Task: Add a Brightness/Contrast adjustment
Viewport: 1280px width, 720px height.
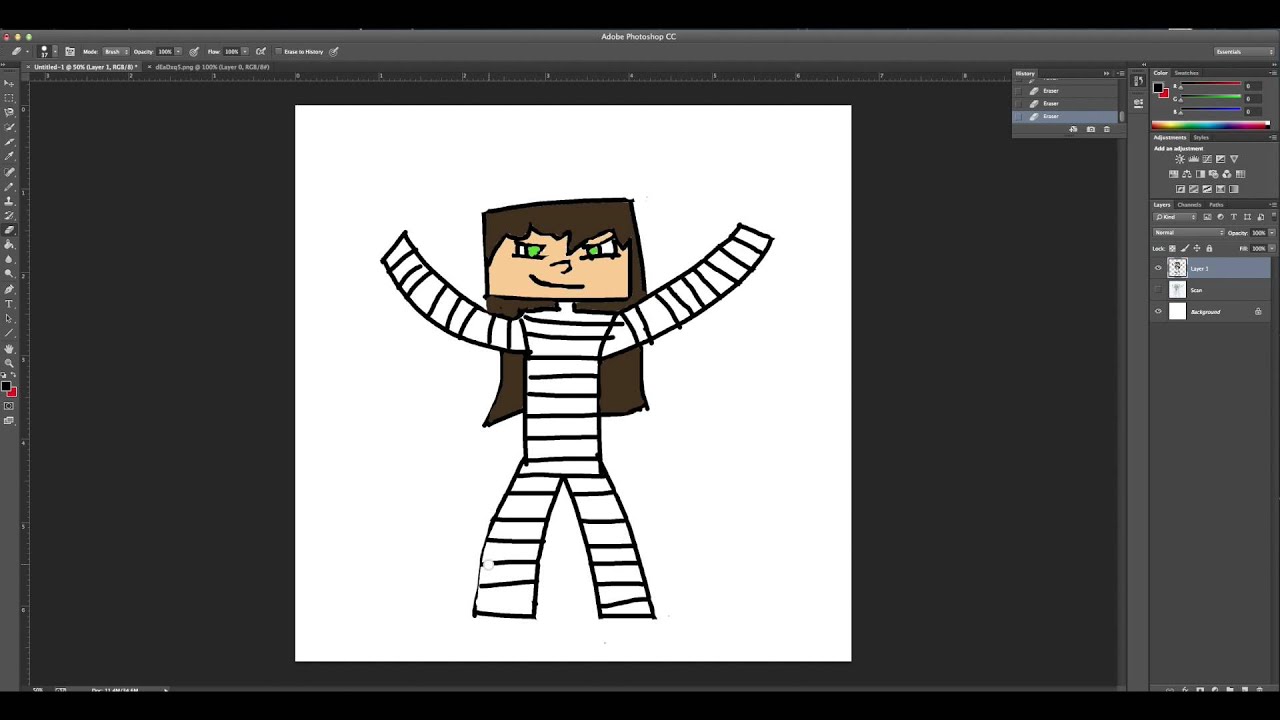Action: tap(1180, 159)
